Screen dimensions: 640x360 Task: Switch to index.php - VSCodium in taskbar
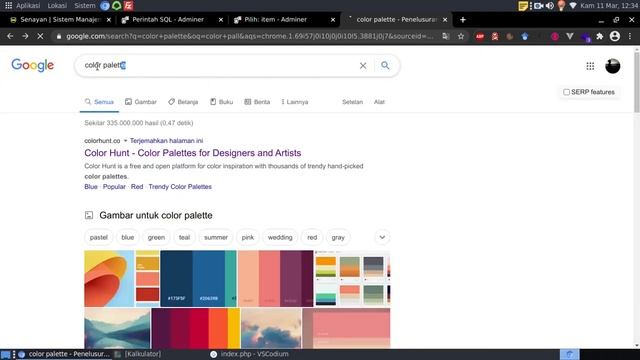249,354
